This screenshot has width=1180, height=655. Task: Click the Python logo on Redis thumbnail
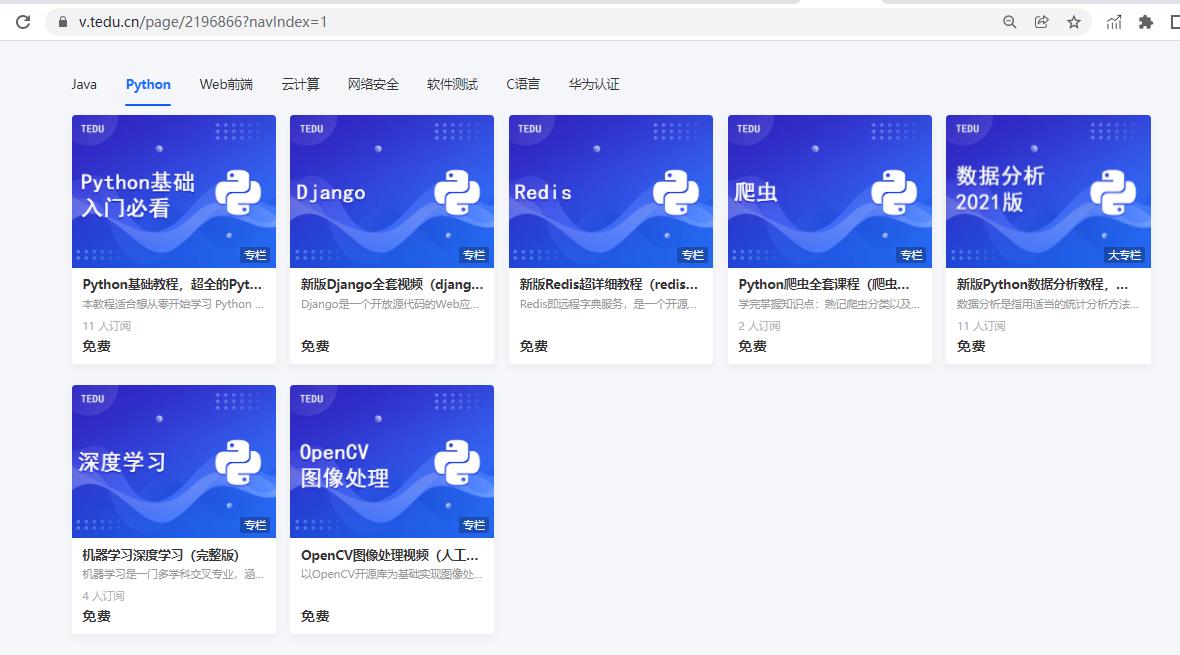[676, 192]
